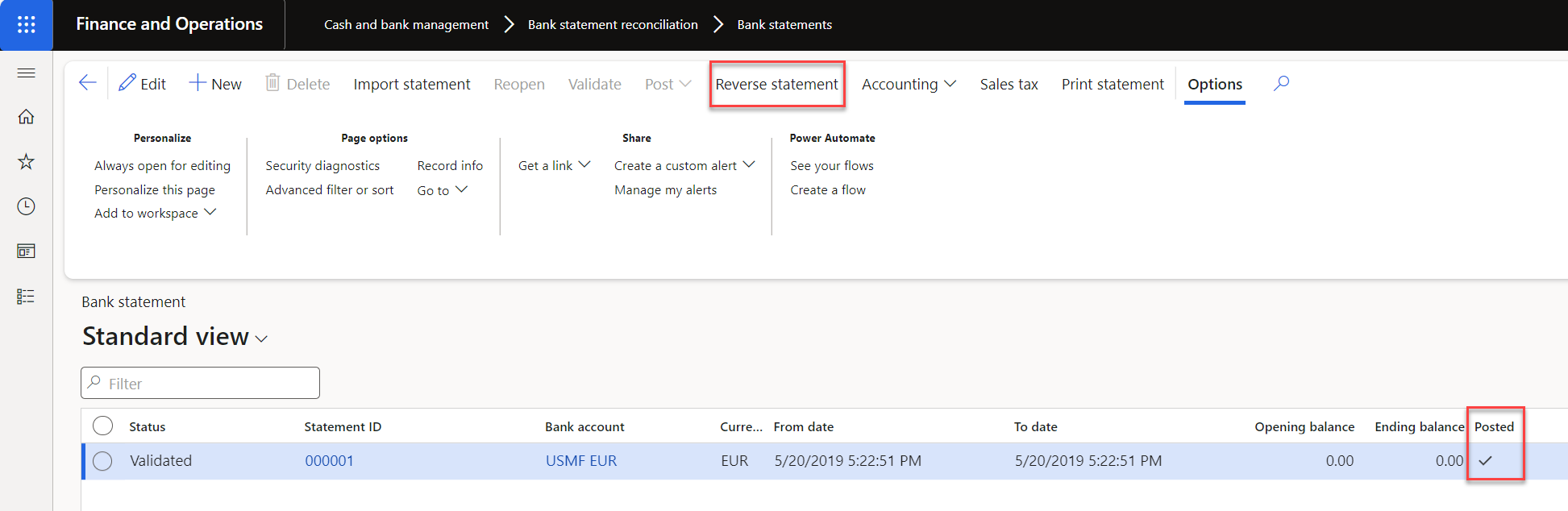Click into the Filter input field
The width and height of the screenshot is (1568, 511).
[200, 383]
